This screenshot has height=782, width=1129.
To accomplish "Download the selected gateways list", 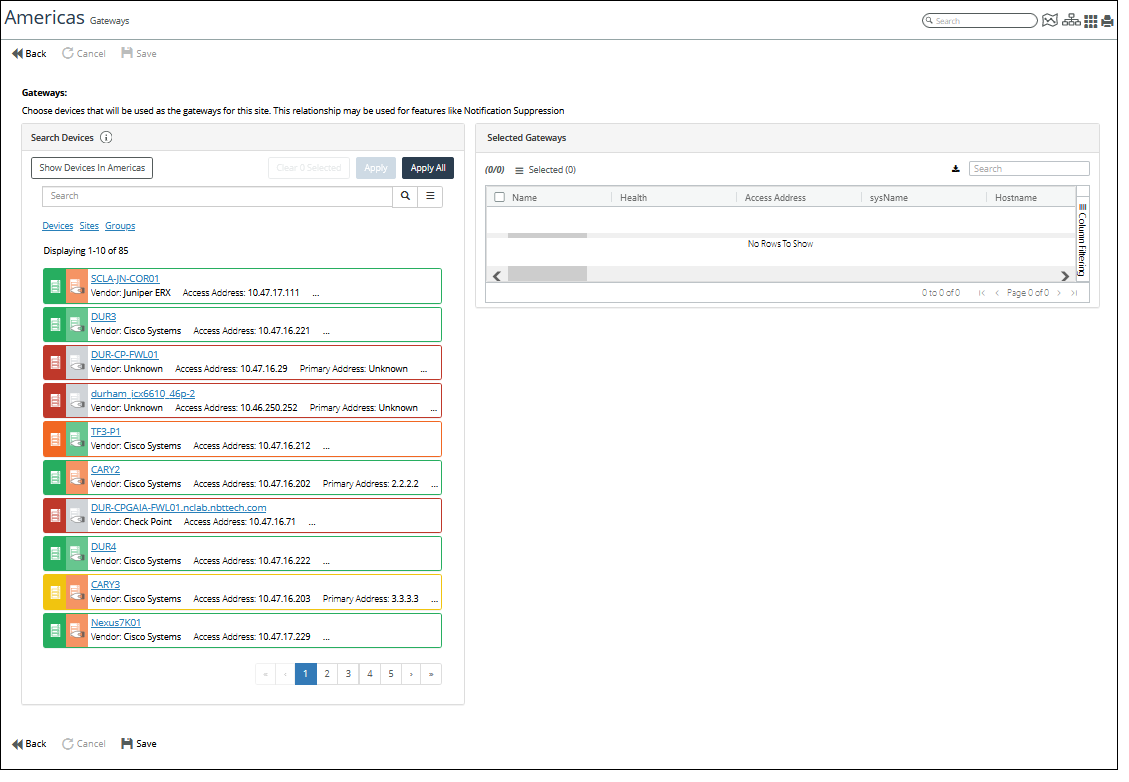I will pyautogui.click(x=955, y=169).
